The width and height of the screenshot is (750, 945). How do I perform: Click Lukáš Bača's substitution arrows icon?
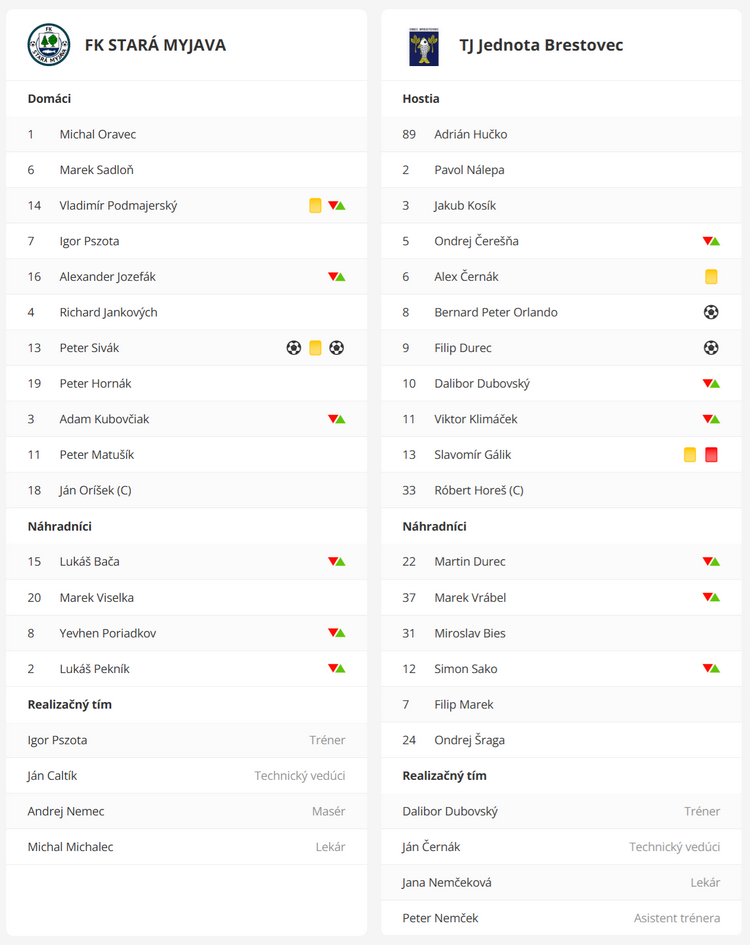(x=336, y=561)
